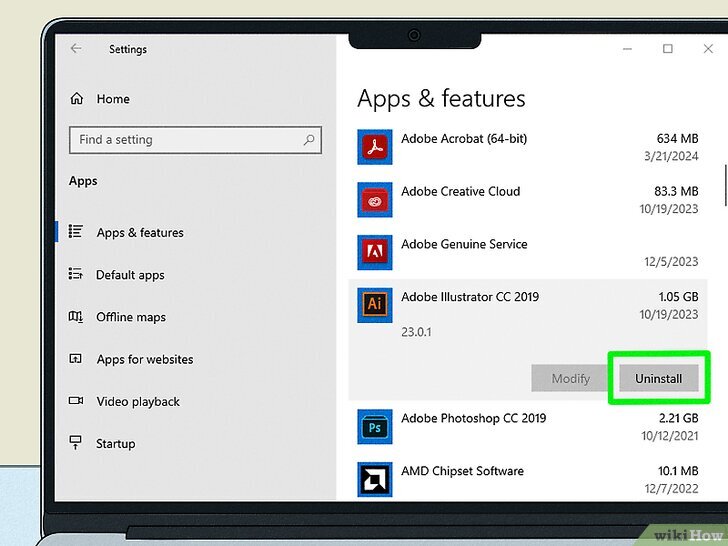Go to Home in sidebar

coord(113,99)
